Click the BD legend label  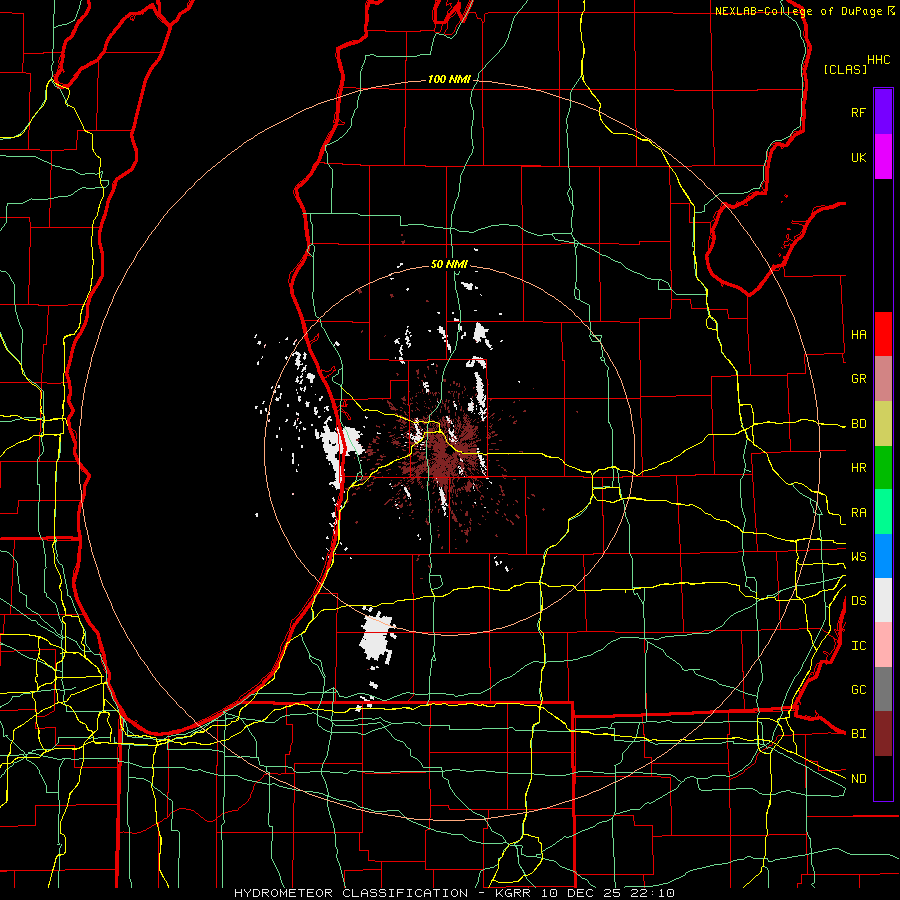click(x=858, y=424)
